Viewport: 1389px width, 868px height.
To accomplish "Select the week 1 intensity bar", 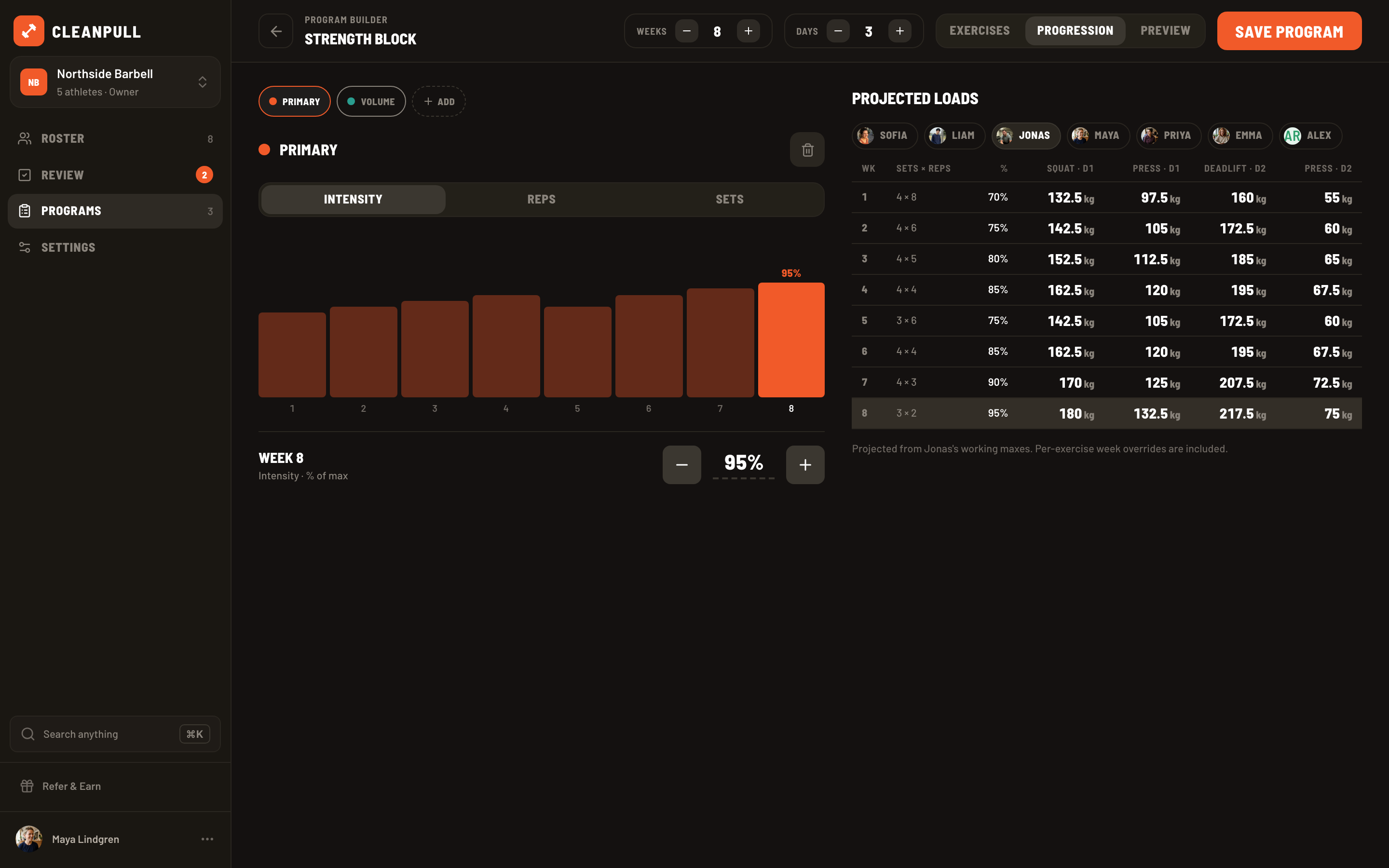I will [292, 355].
